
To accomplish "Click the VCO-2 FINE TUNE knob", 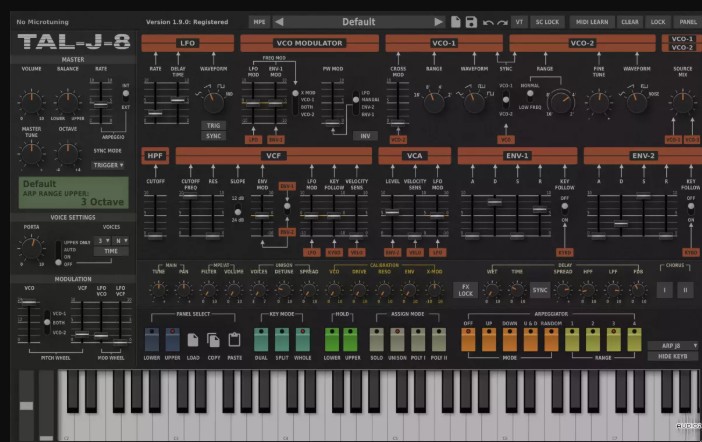I will (x=599, y=103).
